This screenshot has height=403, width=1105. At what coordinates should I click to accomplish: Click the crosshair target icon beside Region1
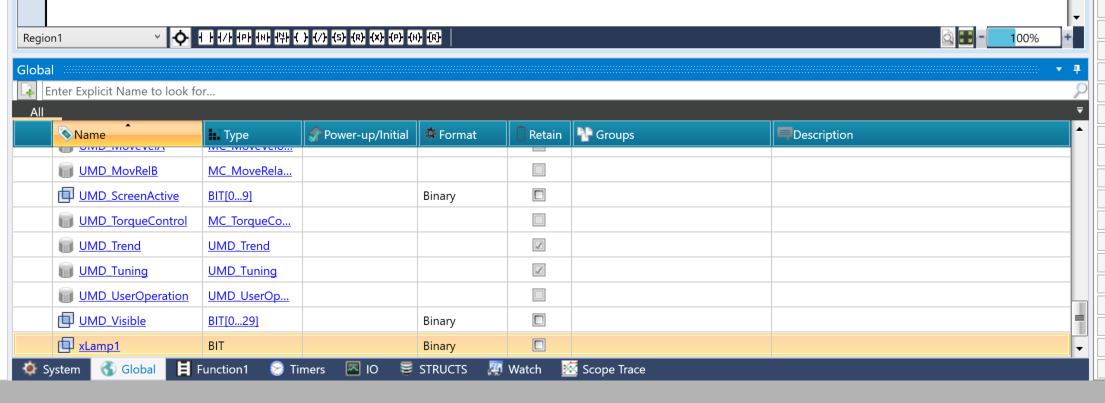coord(180,38)
